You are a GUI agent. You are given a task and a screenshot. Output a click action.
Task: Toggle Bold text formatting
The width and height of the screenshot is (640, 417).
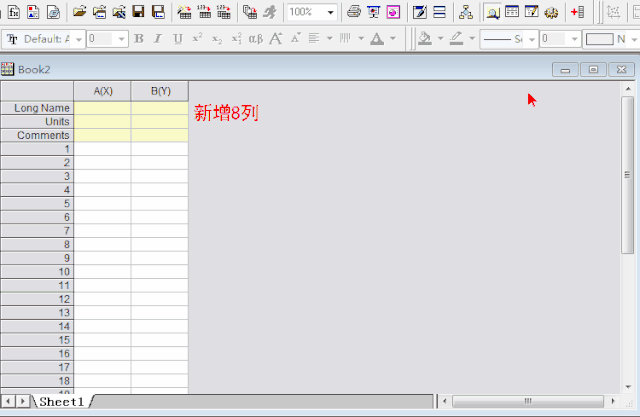139,39
